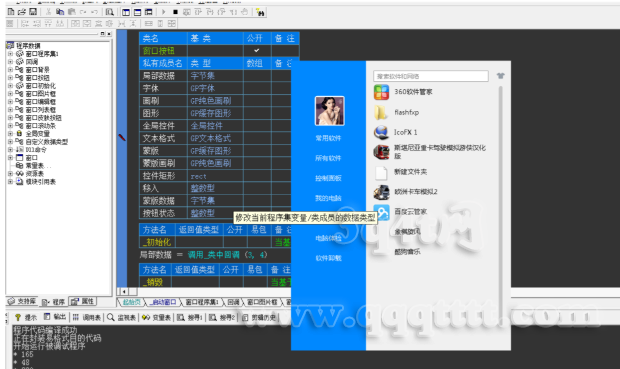Screen dimensions: 620x369
Task: Select 自定义数据类型 in the program tree
Action: [x=47, y=142]
